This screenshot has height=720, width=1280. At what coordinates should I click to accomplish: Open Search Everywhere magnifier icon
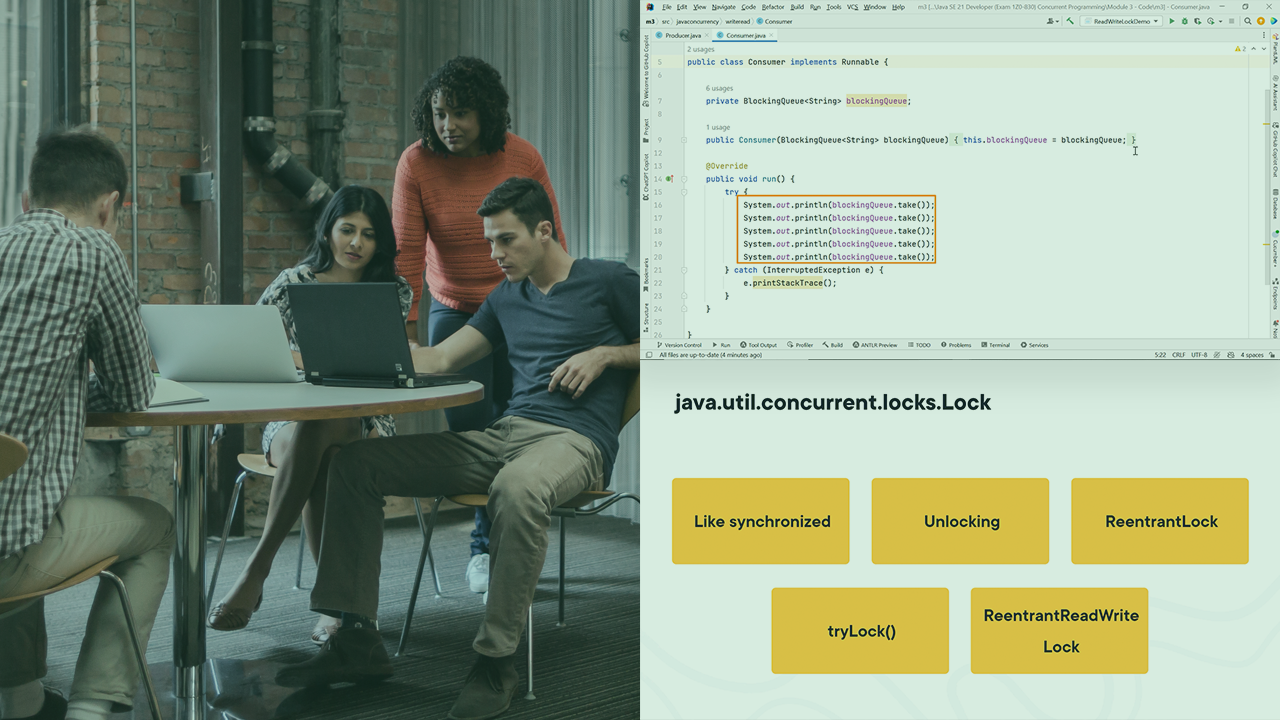click(1247, 21)
